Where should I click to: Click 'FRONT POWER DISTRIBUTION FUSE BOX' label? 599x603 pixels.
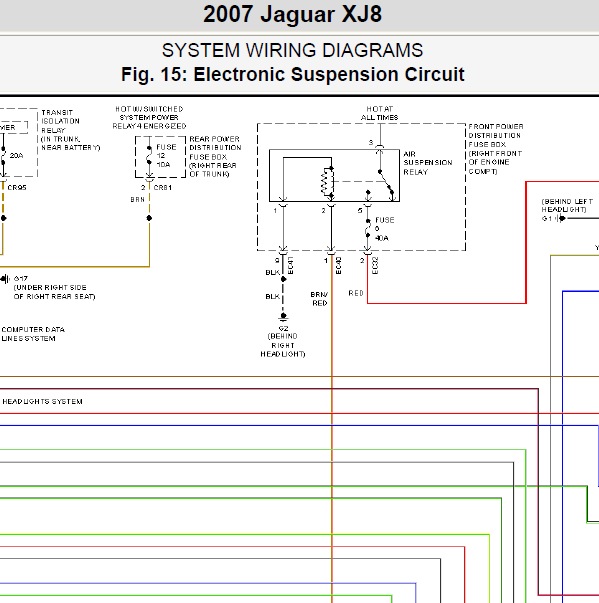496,135
